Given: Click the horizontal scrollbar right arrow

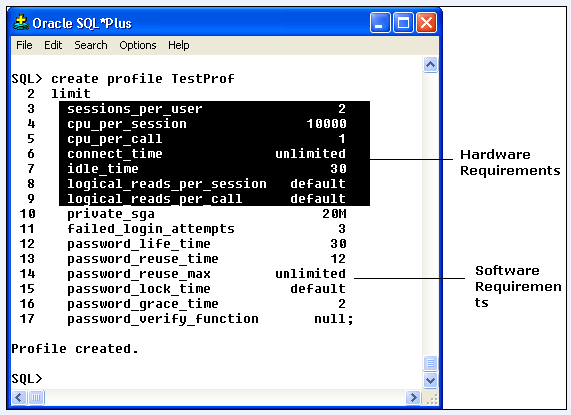Looking at the screenshot, I should tap(413, 397).
